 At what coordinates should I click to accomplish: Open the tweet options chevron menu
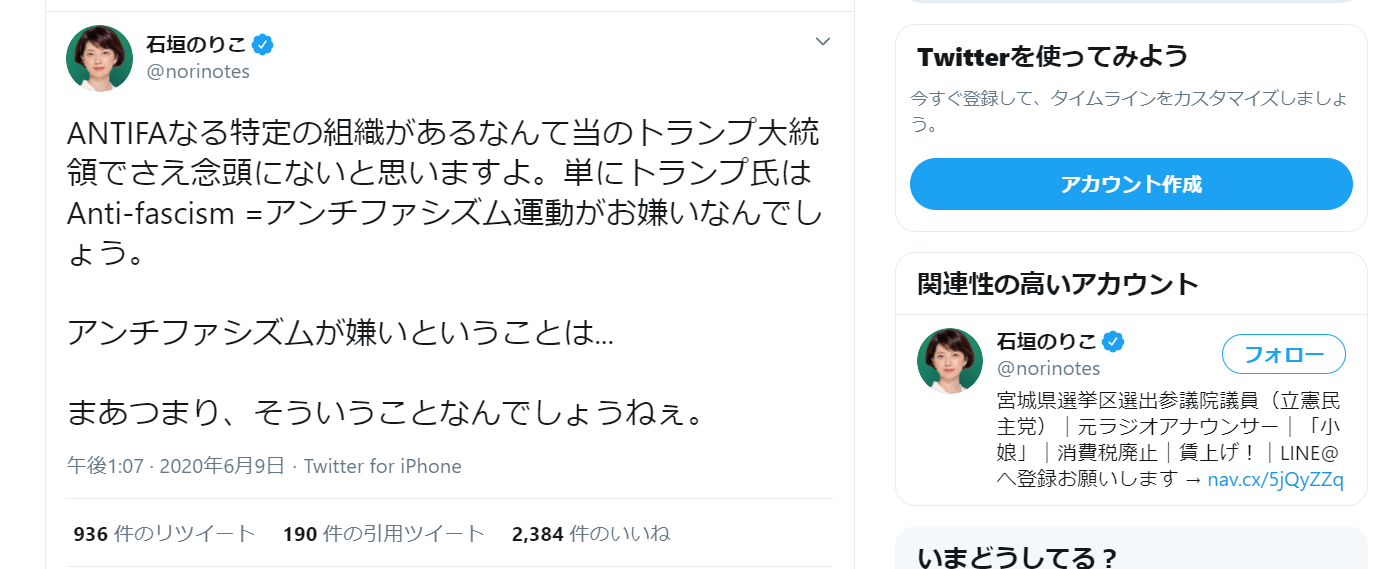(x=823, y=42)
